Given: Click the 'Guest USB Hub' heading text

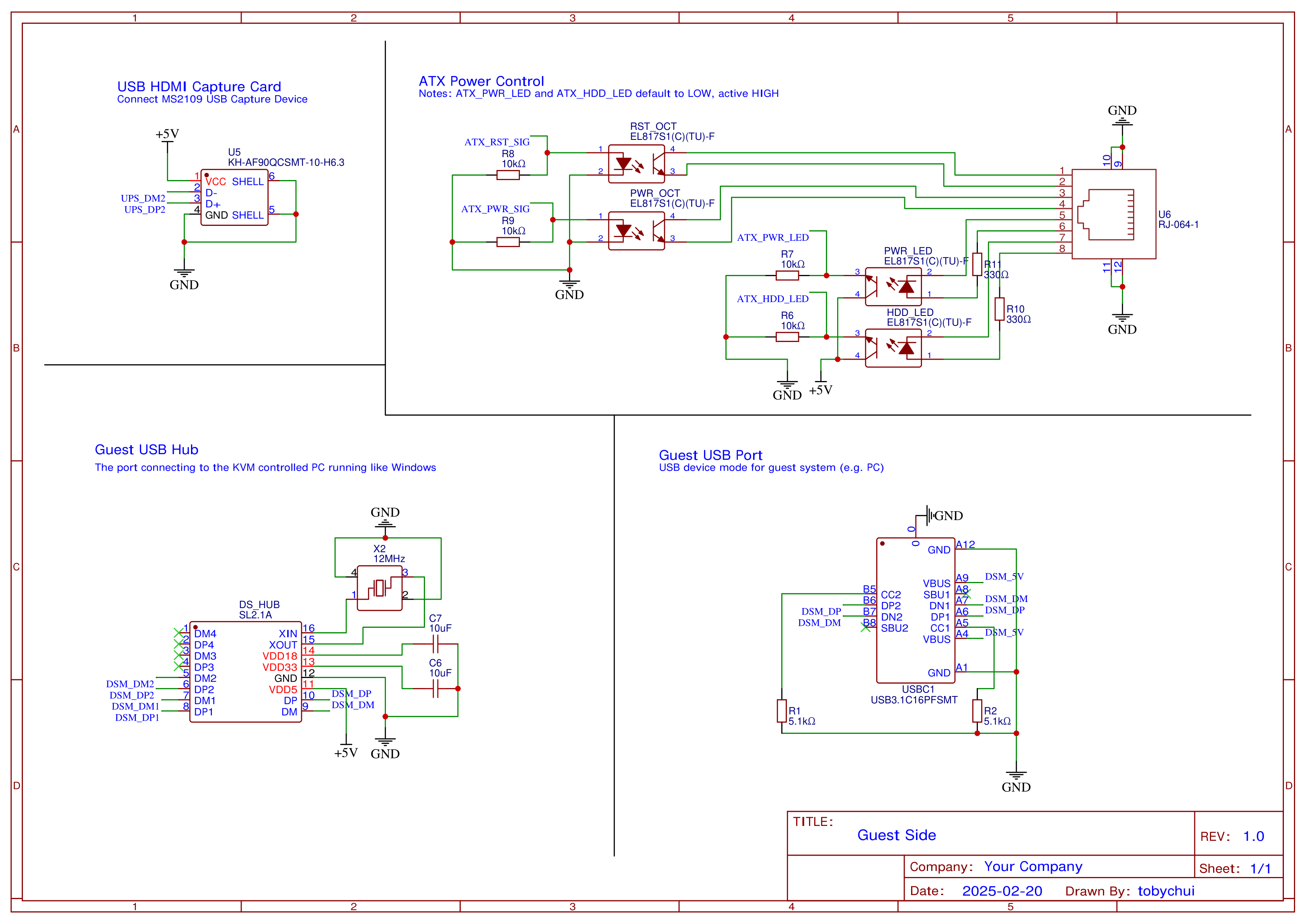Looking at the screenshot, I should tap(146, 449).
